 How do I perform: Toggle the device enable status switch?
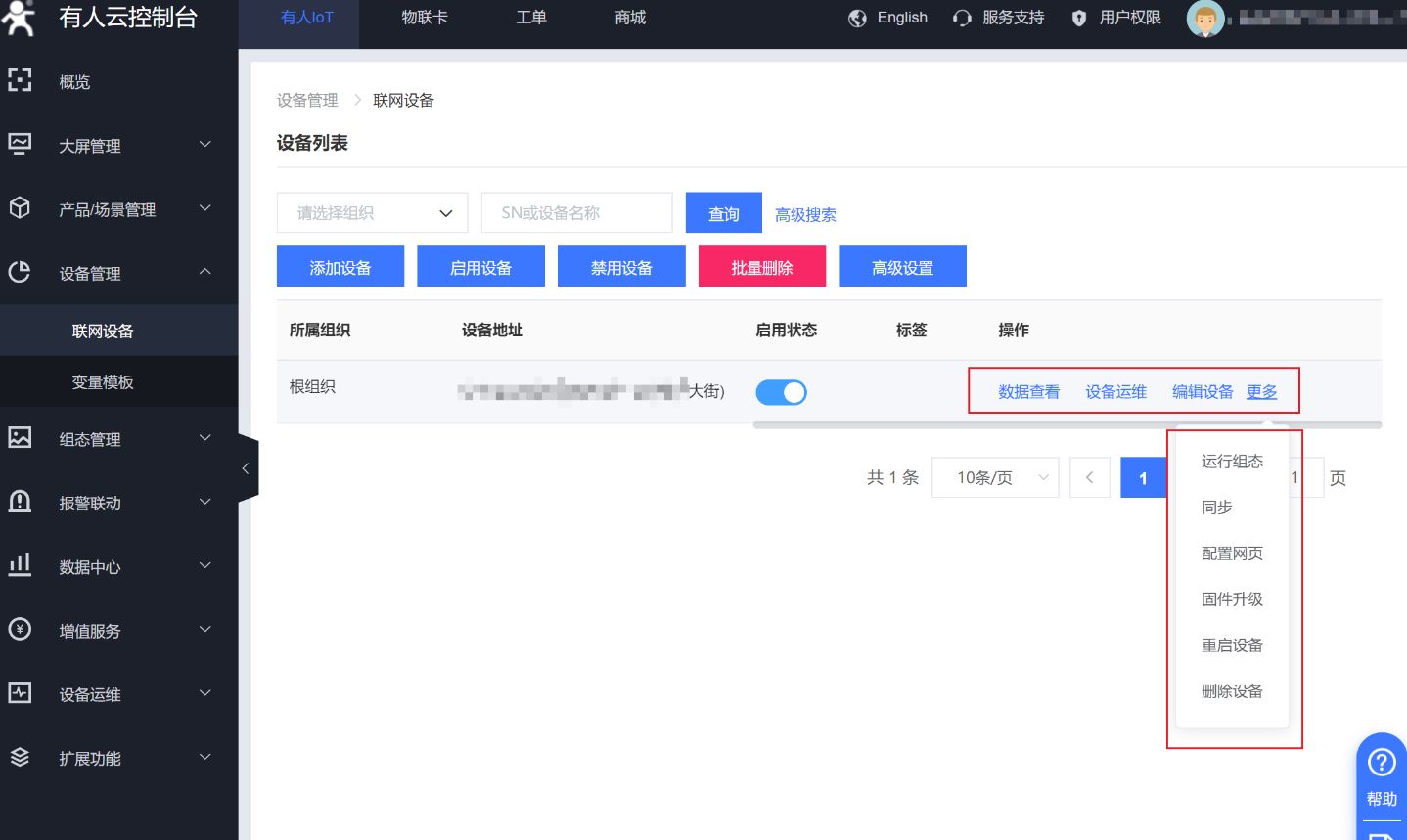(781, 392)
